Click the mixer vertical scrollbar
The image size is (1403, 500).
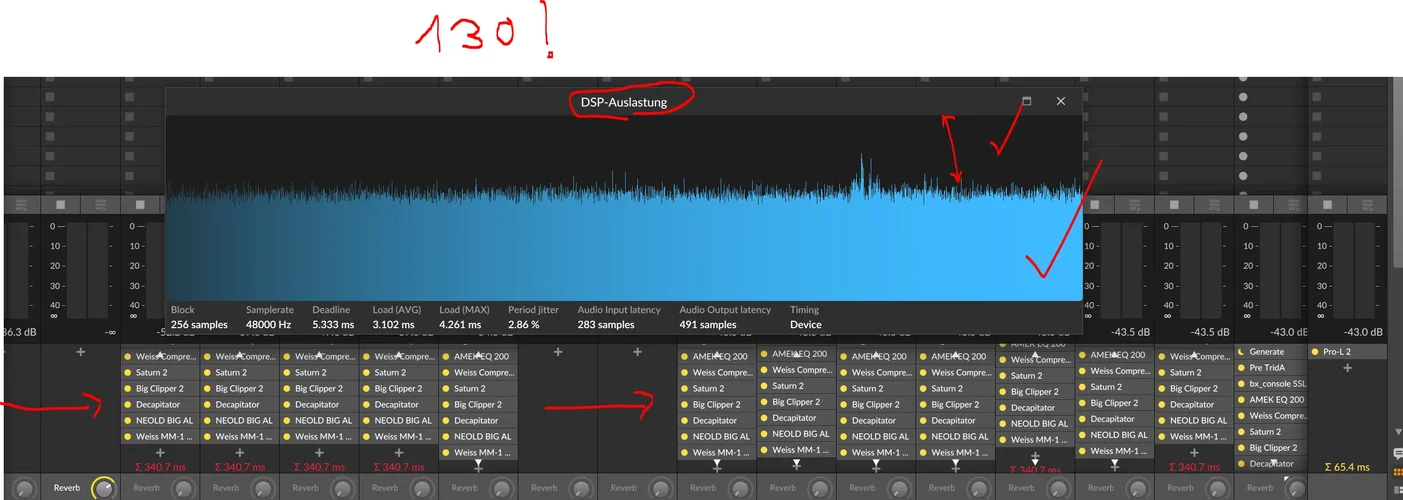[1396, 170]
